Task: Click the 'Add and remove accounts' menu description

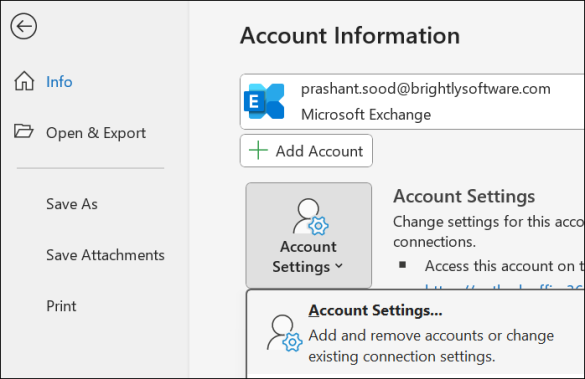Action: click(x=431, y=346)
